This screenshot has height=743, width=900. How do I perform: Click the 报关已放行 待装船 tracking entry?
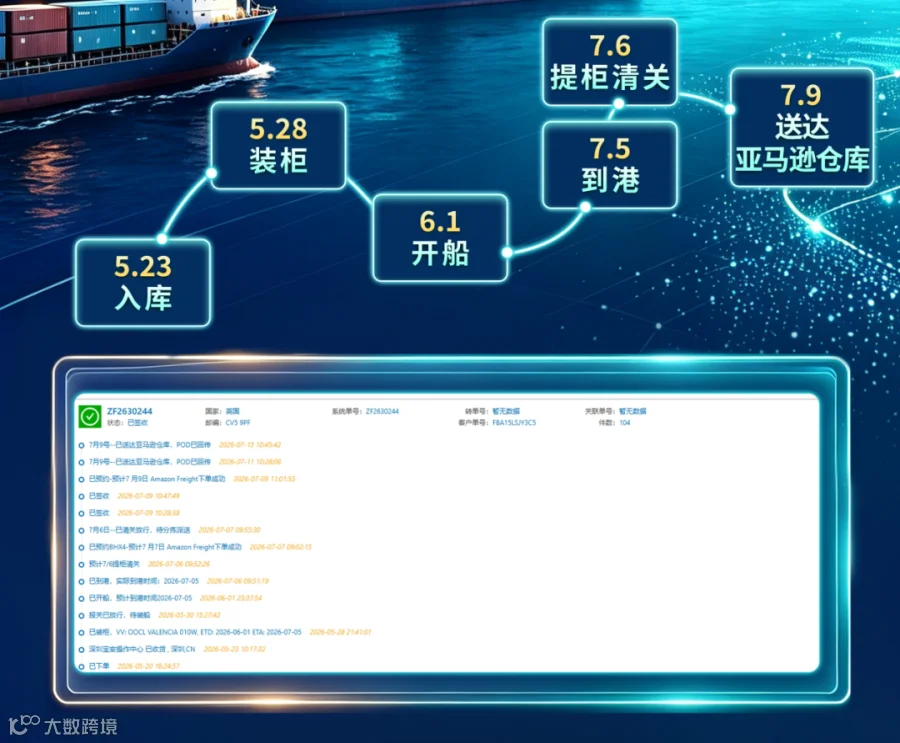(x=154, y=616)
